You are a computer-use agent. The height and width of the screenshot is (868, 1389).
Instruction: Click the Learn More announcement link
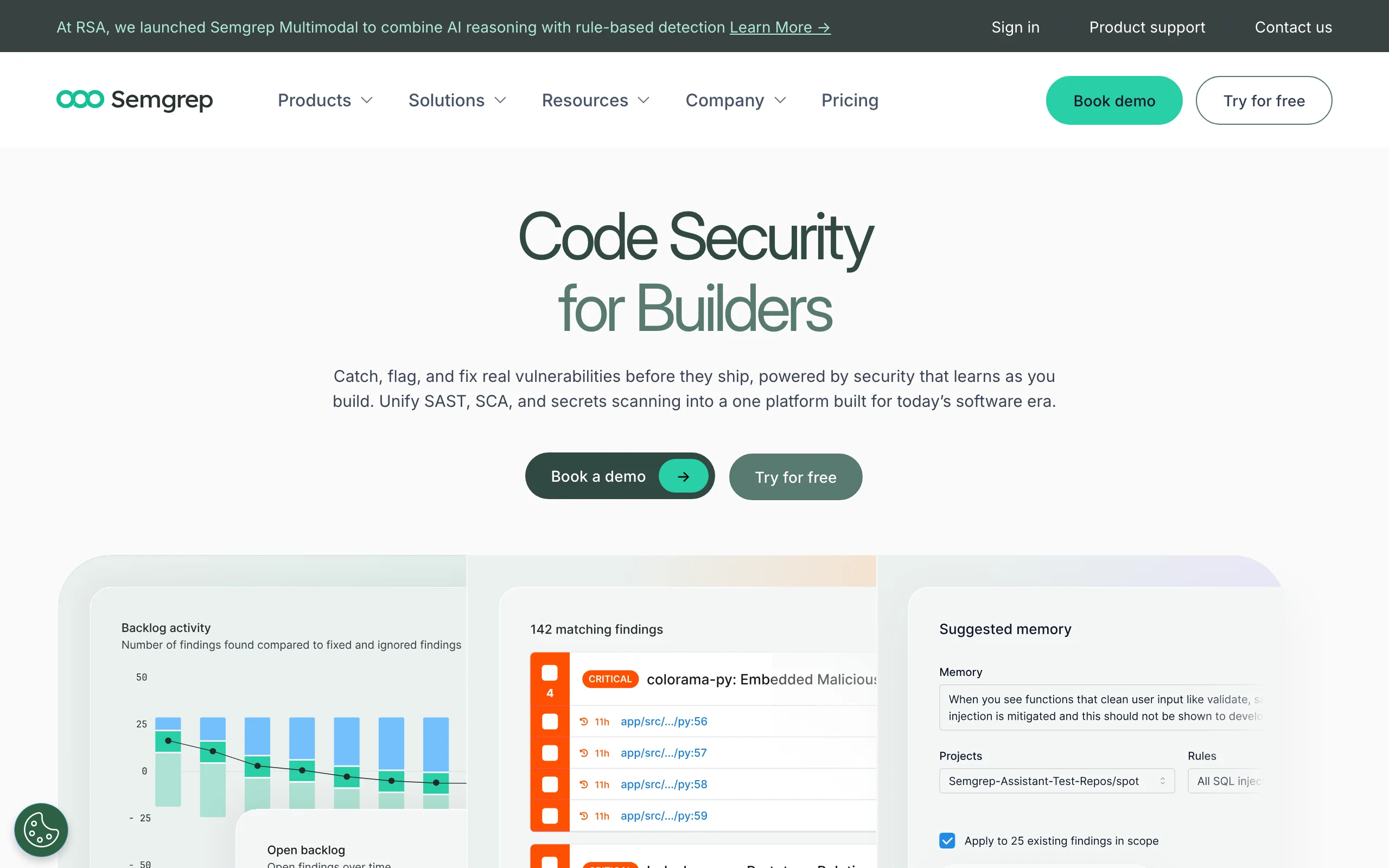pyautogui.click(x=780, y=27)
